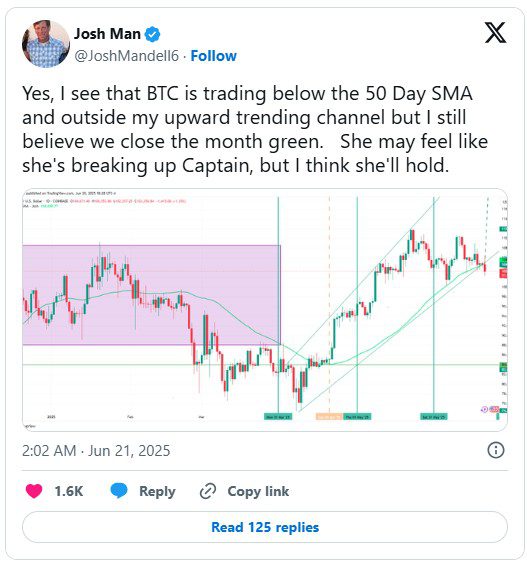The image size is (527, 569).
Task: Like the tweet with heart icon
Action: pyautogui.click(x=34, y=491)
